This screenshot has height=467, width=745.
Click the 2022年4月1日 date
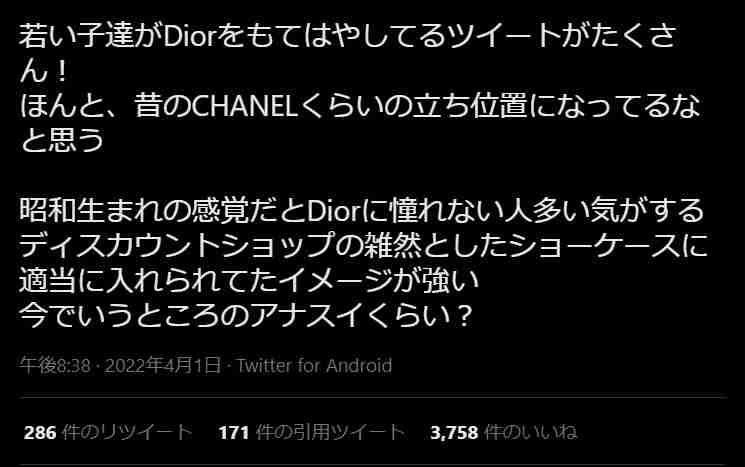(163, 365)
